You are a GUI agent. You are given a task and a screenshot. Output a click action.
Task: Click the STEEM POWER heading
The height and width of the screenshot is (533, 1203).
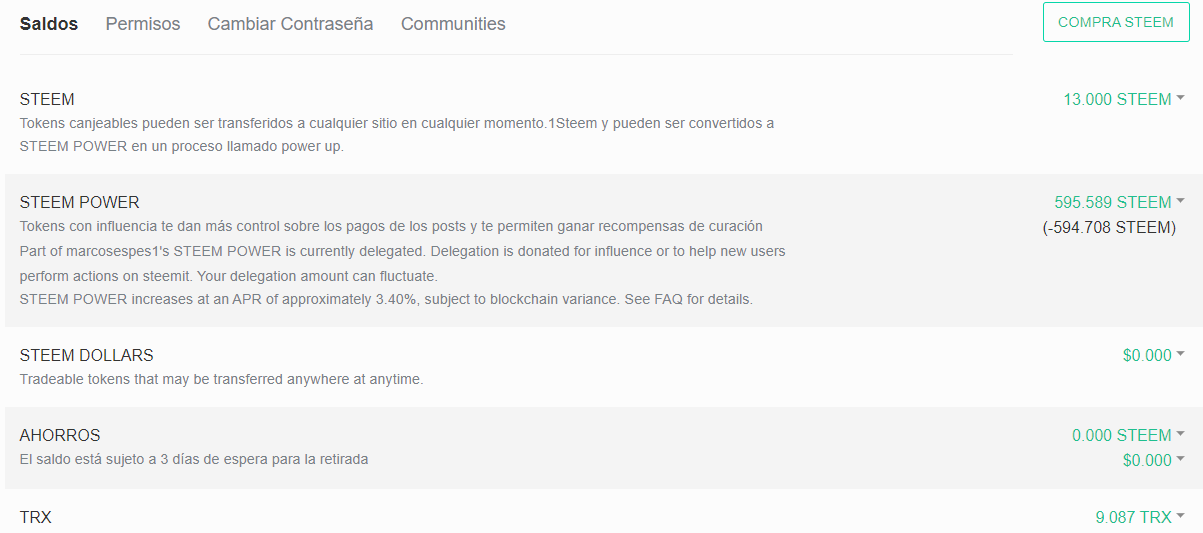[80, 202]
